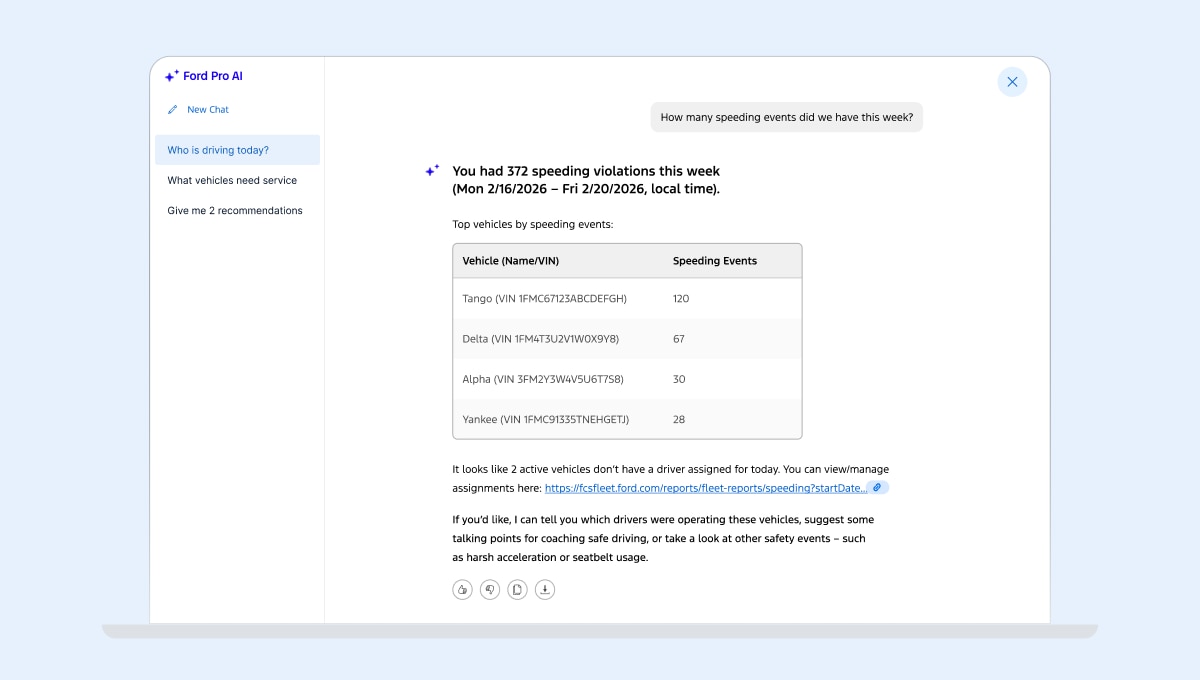Dismiss the chat with the X button
This screenshot has height=680, width=1200.
pyautogui.click(x=1012, y=81)
